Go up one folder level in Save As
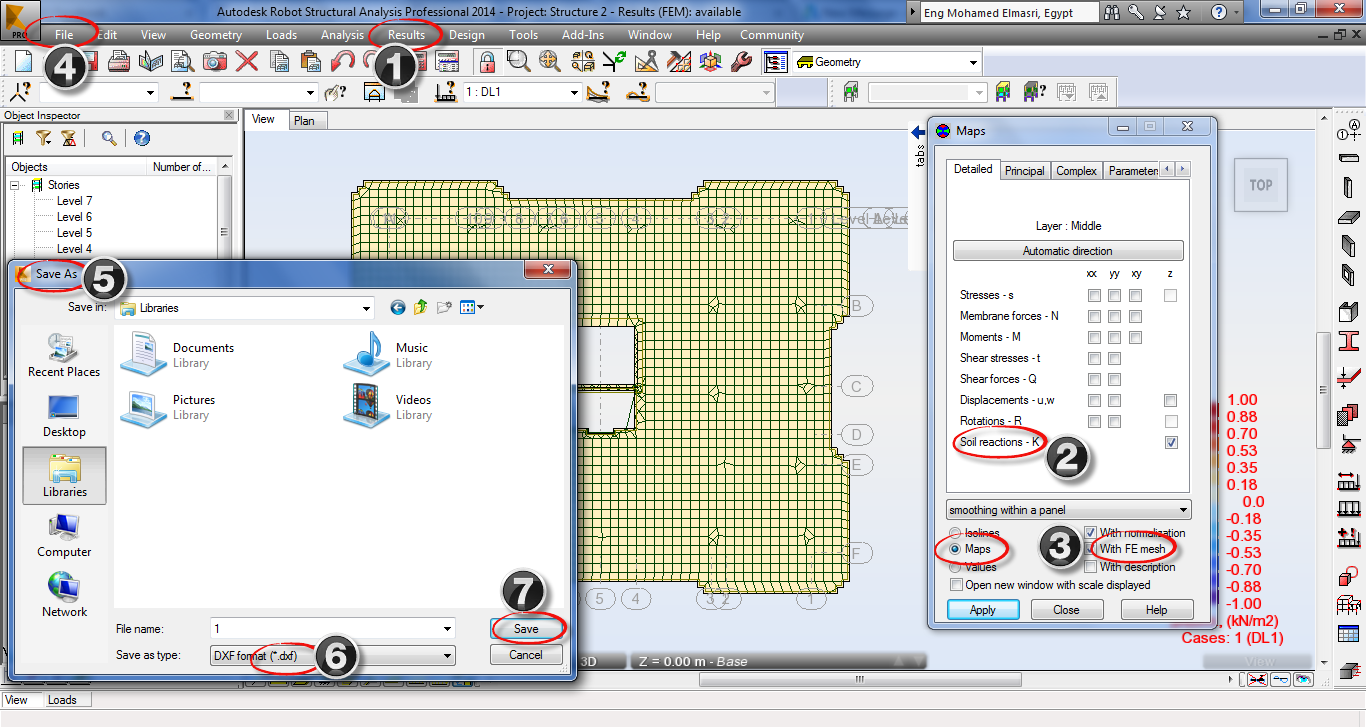 click(x=421, y=308)
